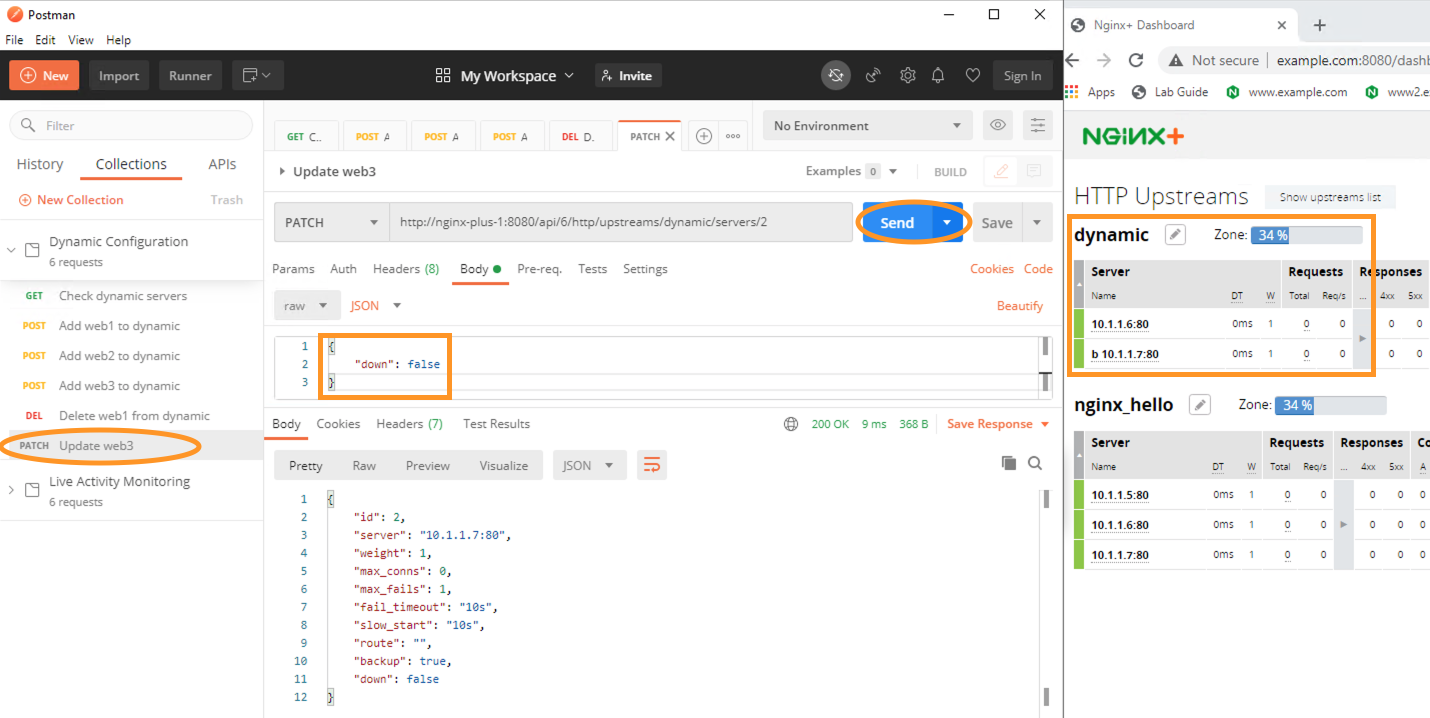The width and height of the screenshot is (1430, 718).
Task: Expand the My Workspace switcher
Action: [x=505, y=76]
